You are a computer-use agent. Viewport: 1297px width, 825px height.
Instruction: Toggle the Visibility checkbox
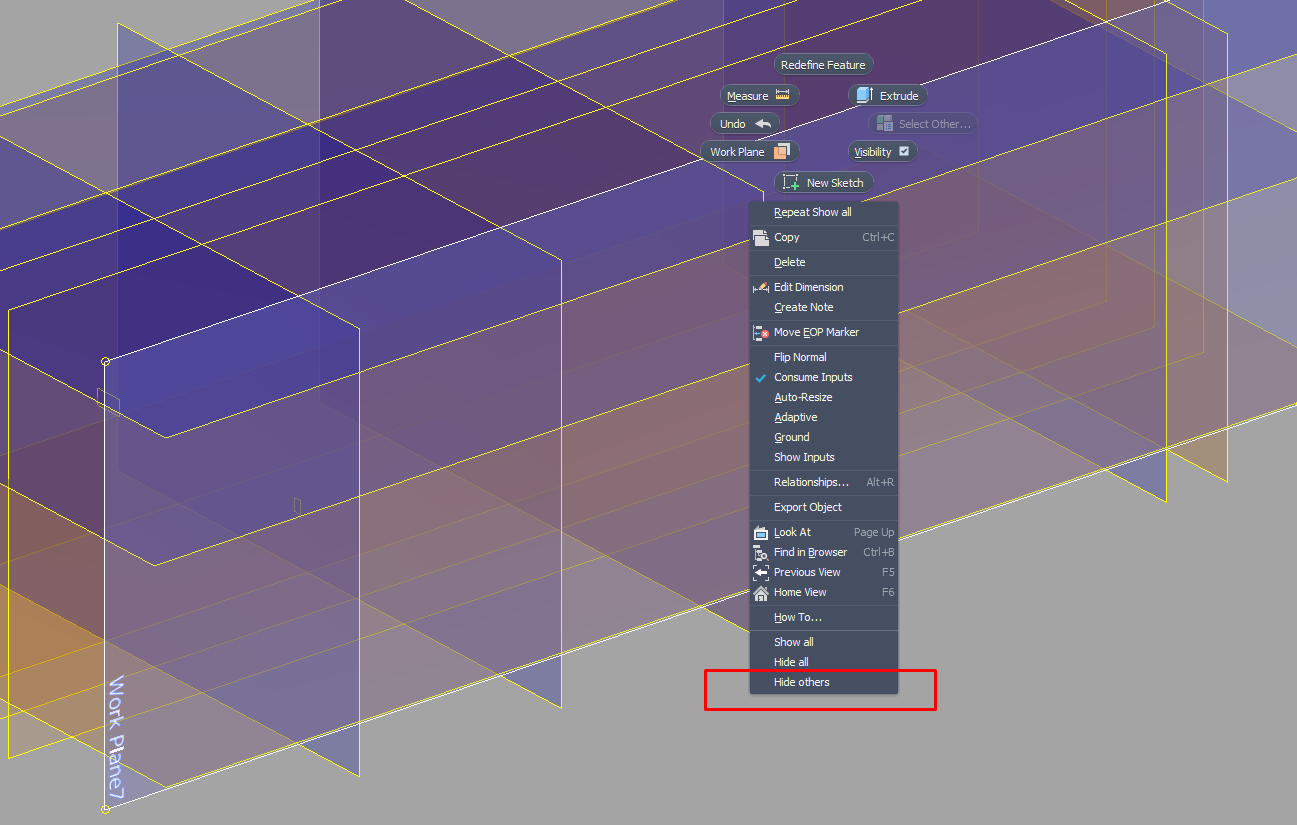[x=904, y=152]
